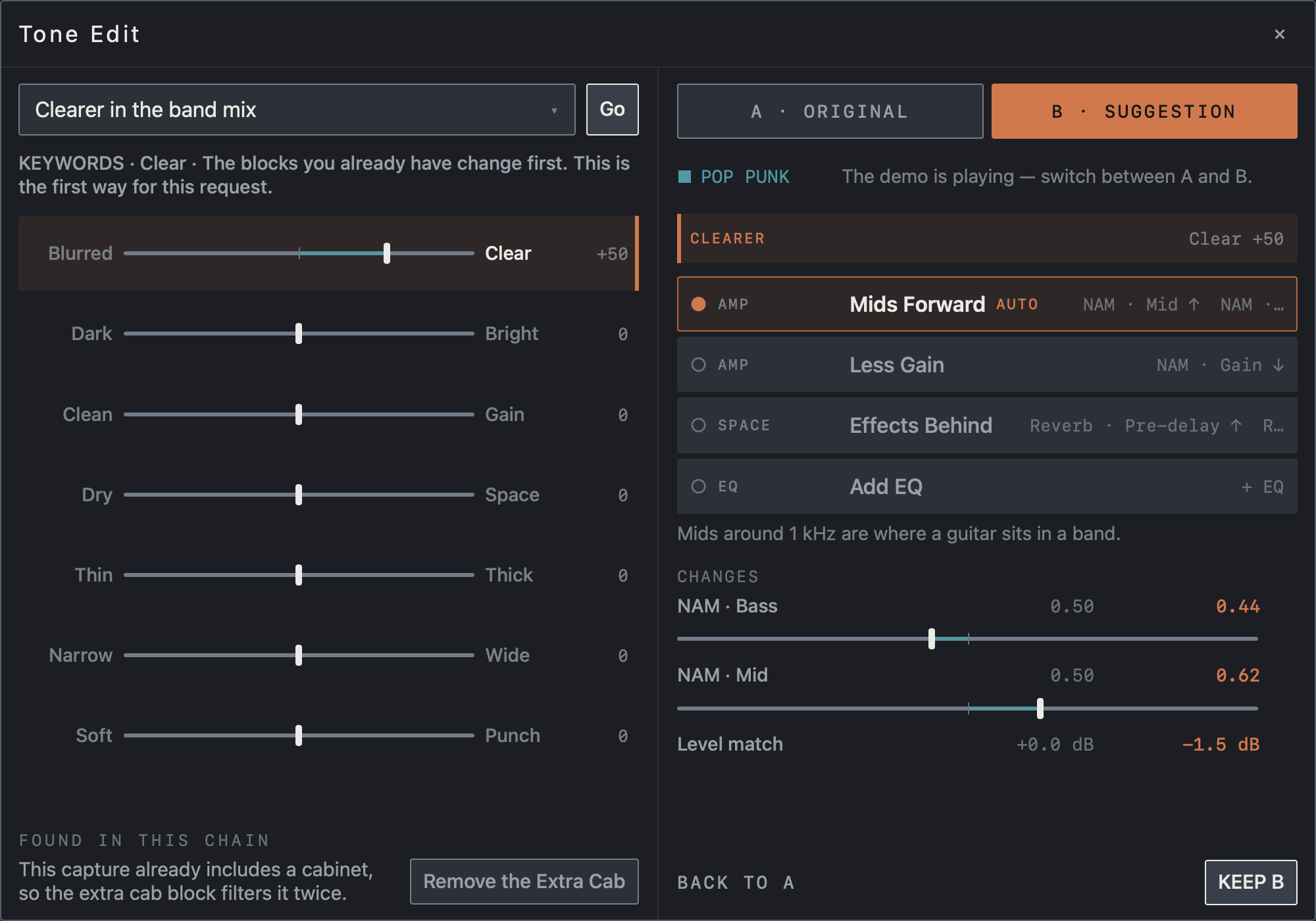Click the Less Gain option title
This screenshot has width=1316, height=921.
pyautogui.click(x=897, y=364)
